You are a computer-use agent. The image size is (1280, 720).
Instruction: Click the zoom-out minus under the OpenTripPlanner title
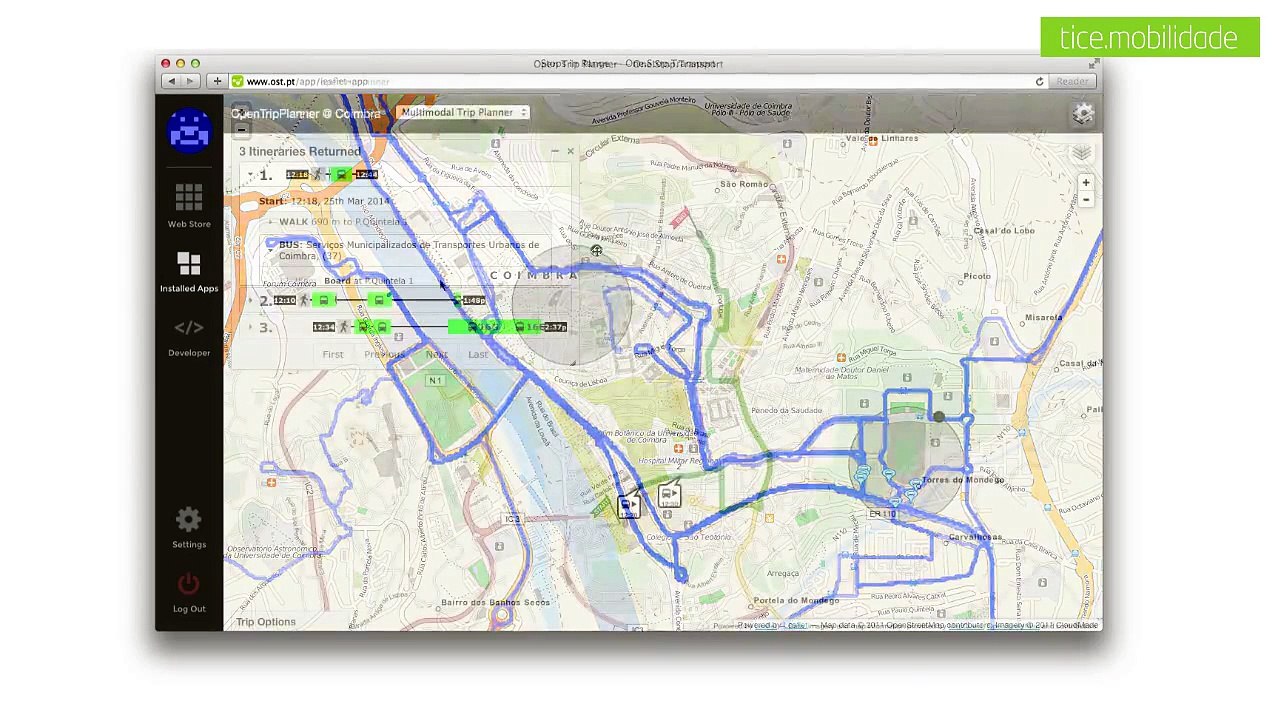tap(241, 130)
